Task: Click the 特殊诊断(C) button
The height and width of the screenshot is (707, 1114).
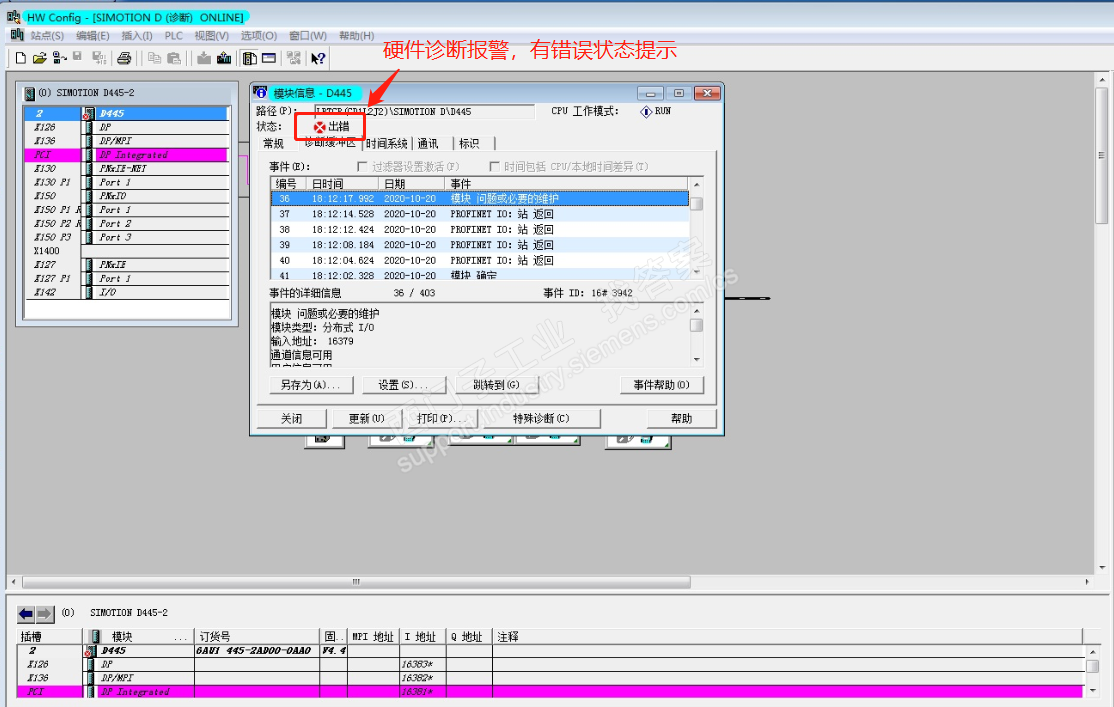Action: coord(541,419)
